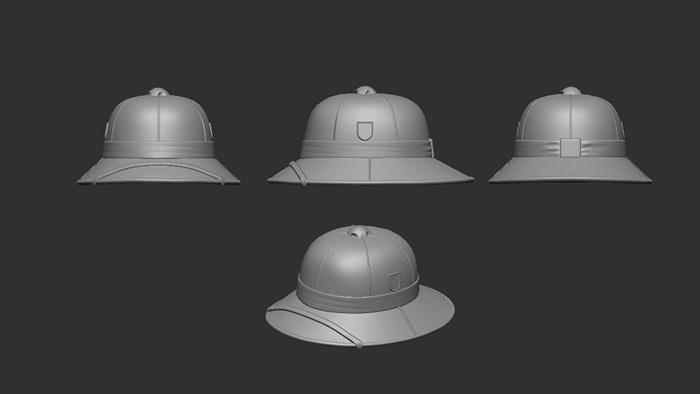Select the square buckle on the rear-view helmet band
This screenshot has width=700, height=394.
tap(570, 148)
